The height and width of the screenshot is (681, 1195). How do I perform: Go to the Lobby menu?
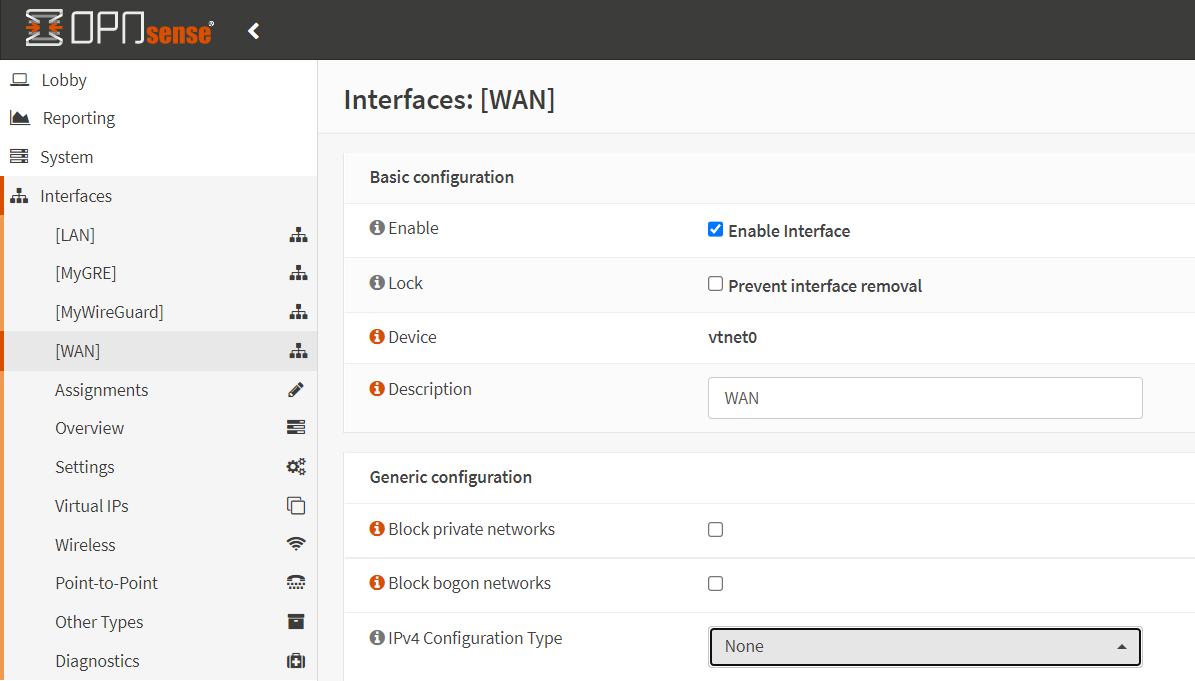click(x=64, y=80)
